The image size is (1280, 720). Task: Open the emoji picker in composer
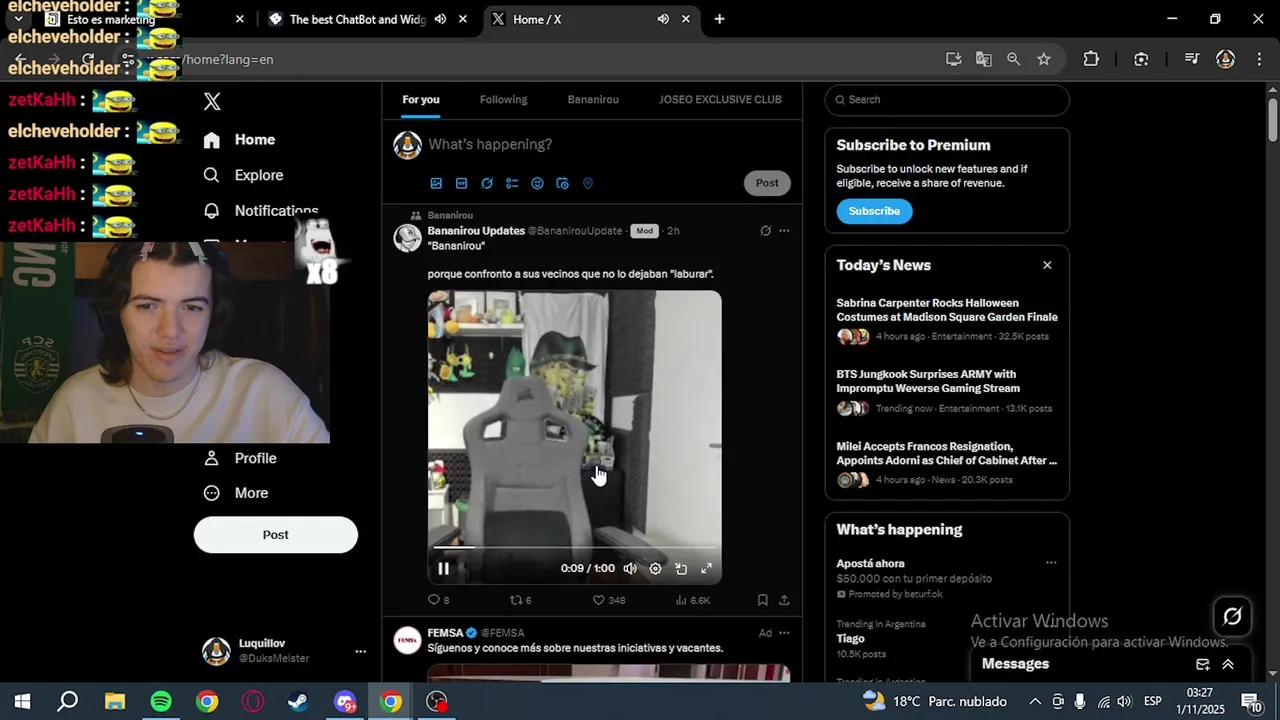pyautogui.click(x=537, y=184)
